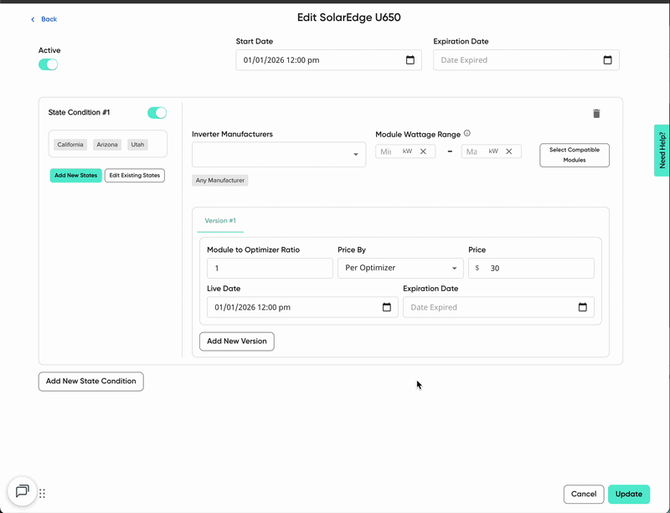Click Edit Existing States button
Screen dimensions: 670x513
click(135, 176)
